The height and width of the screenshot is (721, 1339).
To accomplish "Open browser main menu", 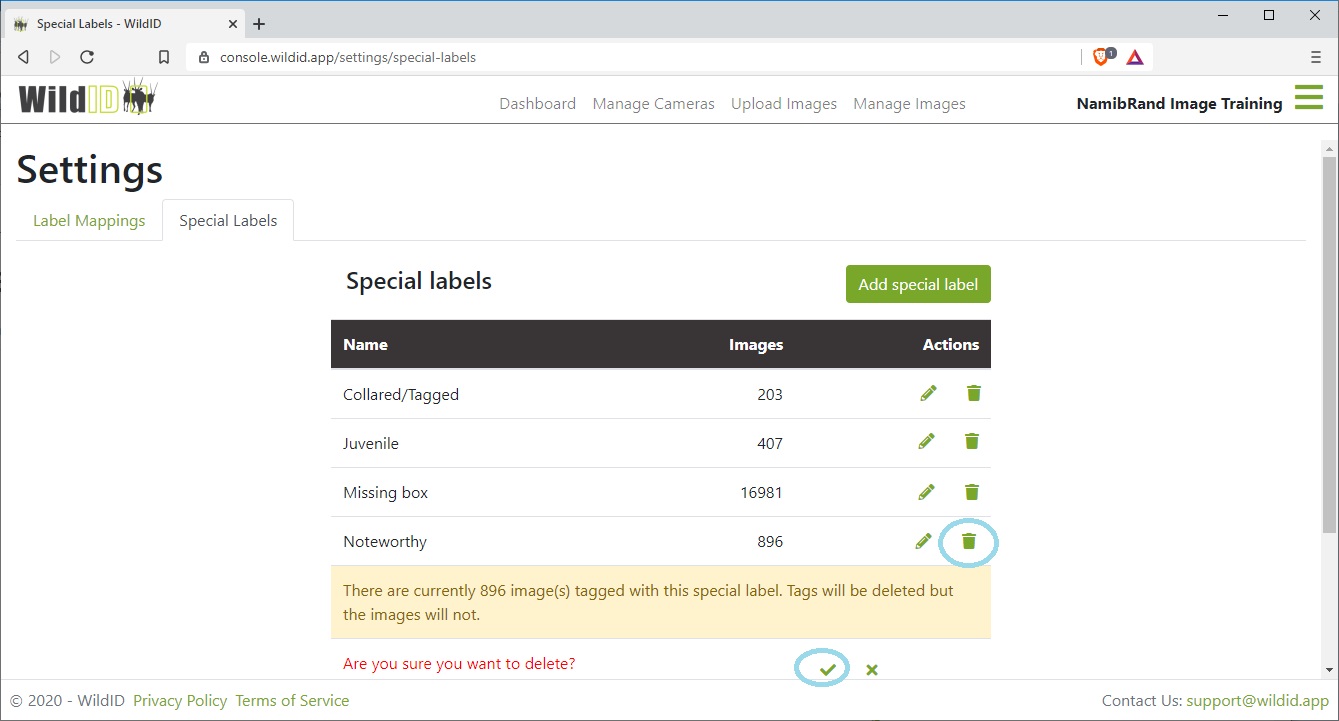I will (x=1315, y=57).
